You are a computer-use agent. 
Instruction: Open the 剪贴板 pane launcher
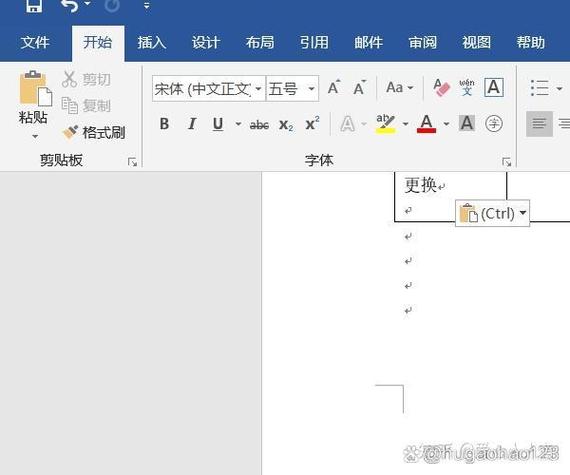pos(132,162)
